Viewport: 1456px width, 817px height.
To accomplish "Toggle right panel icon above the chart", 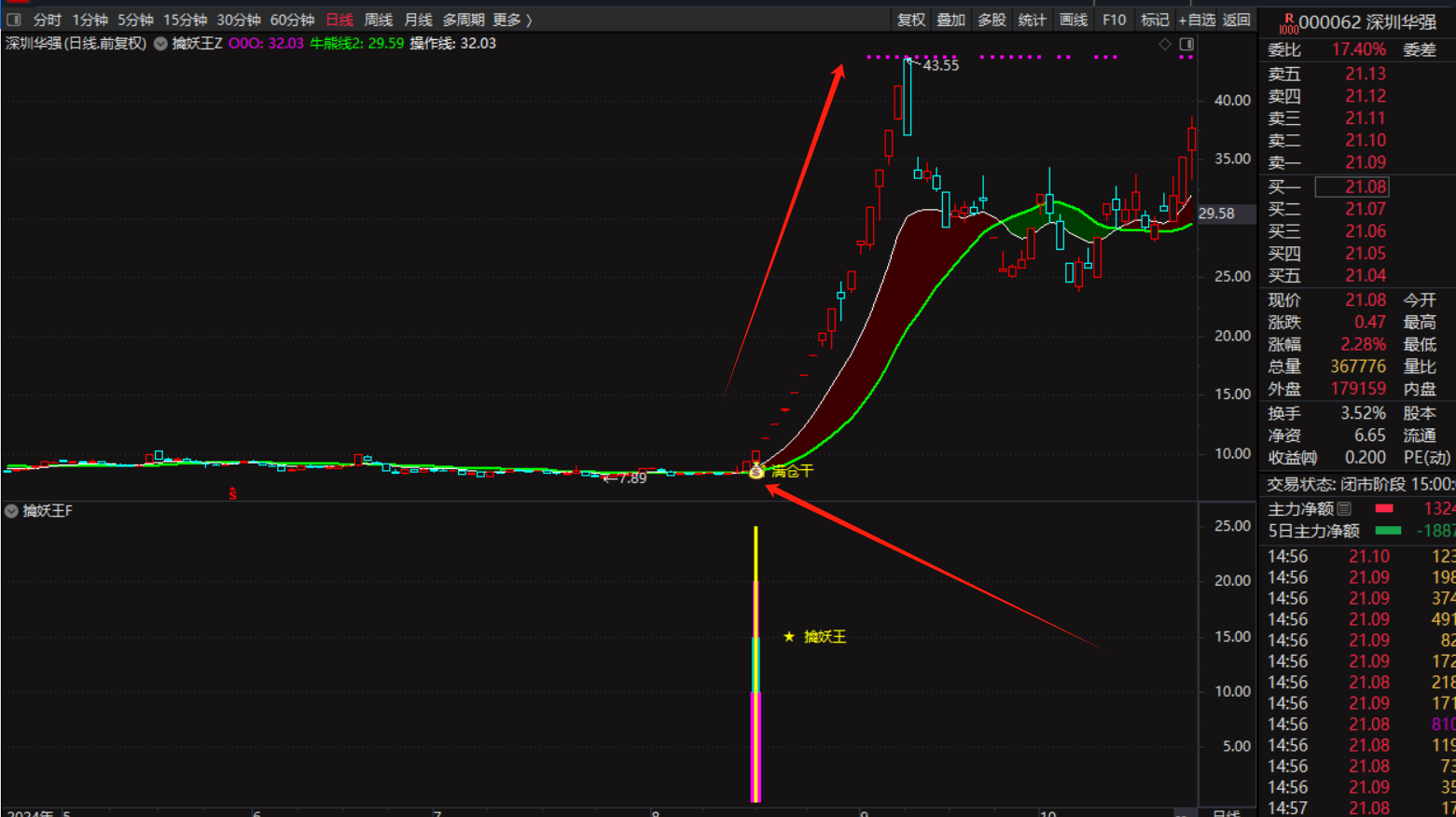I will (1186, 44).
